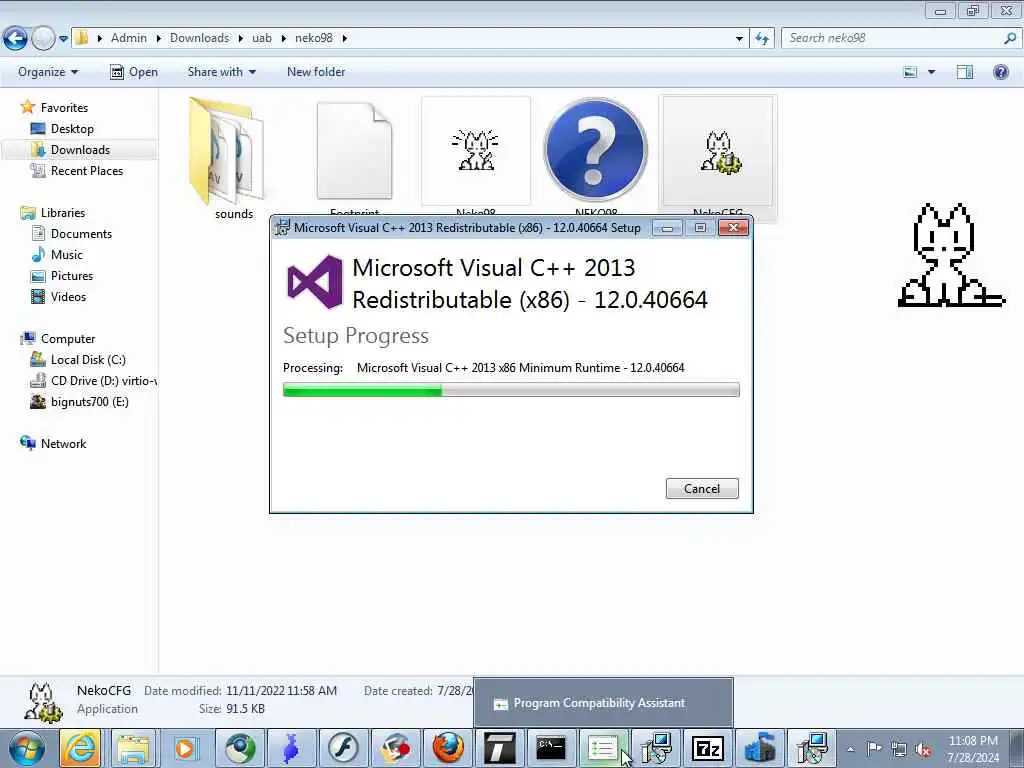Open Windows Explorer from the taskbar
This screenshot has height=768, width=1024.
(x=133, y=748)
